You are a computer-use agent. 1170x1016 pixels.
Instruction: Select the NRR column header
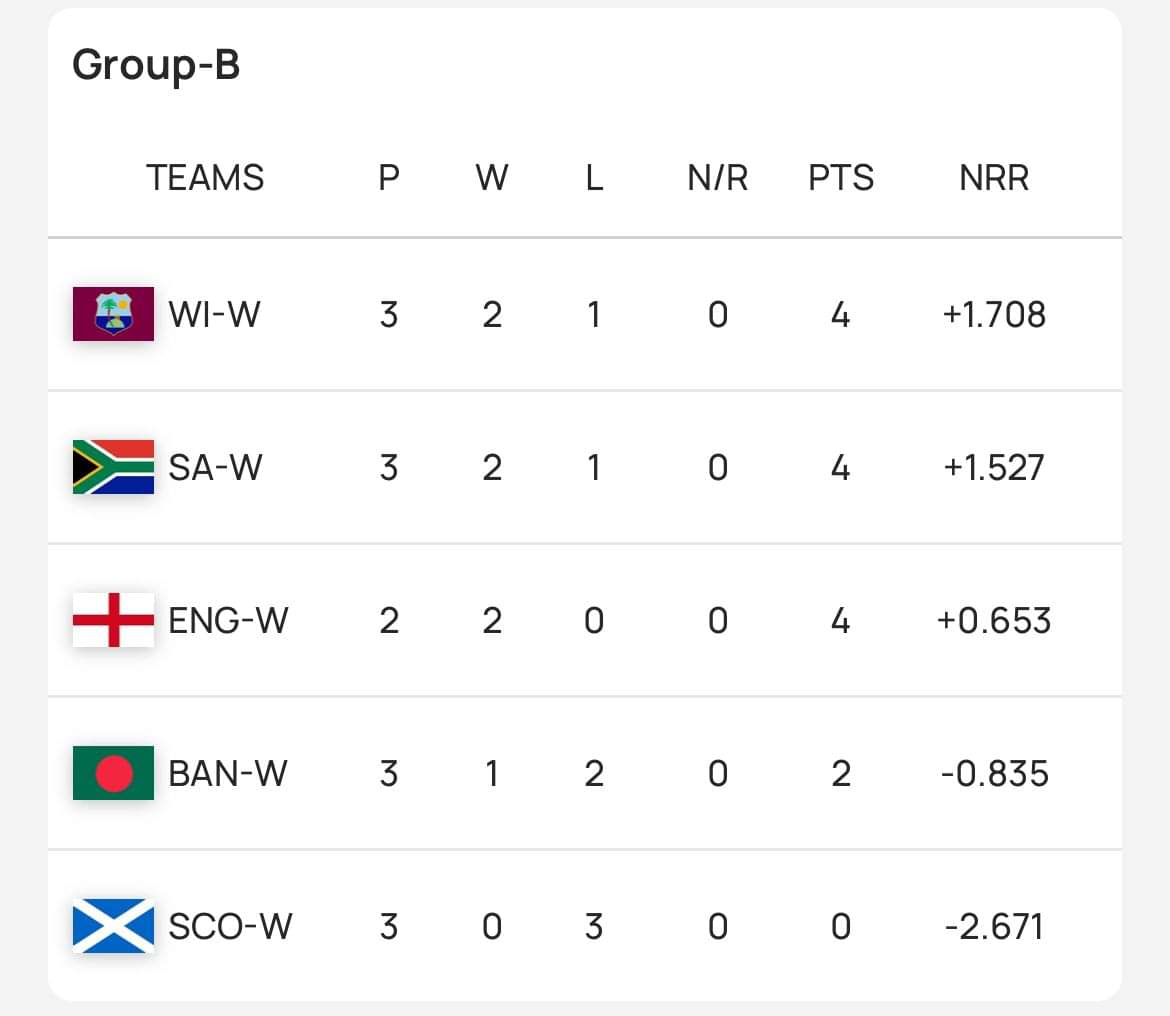tap(994, 178)
